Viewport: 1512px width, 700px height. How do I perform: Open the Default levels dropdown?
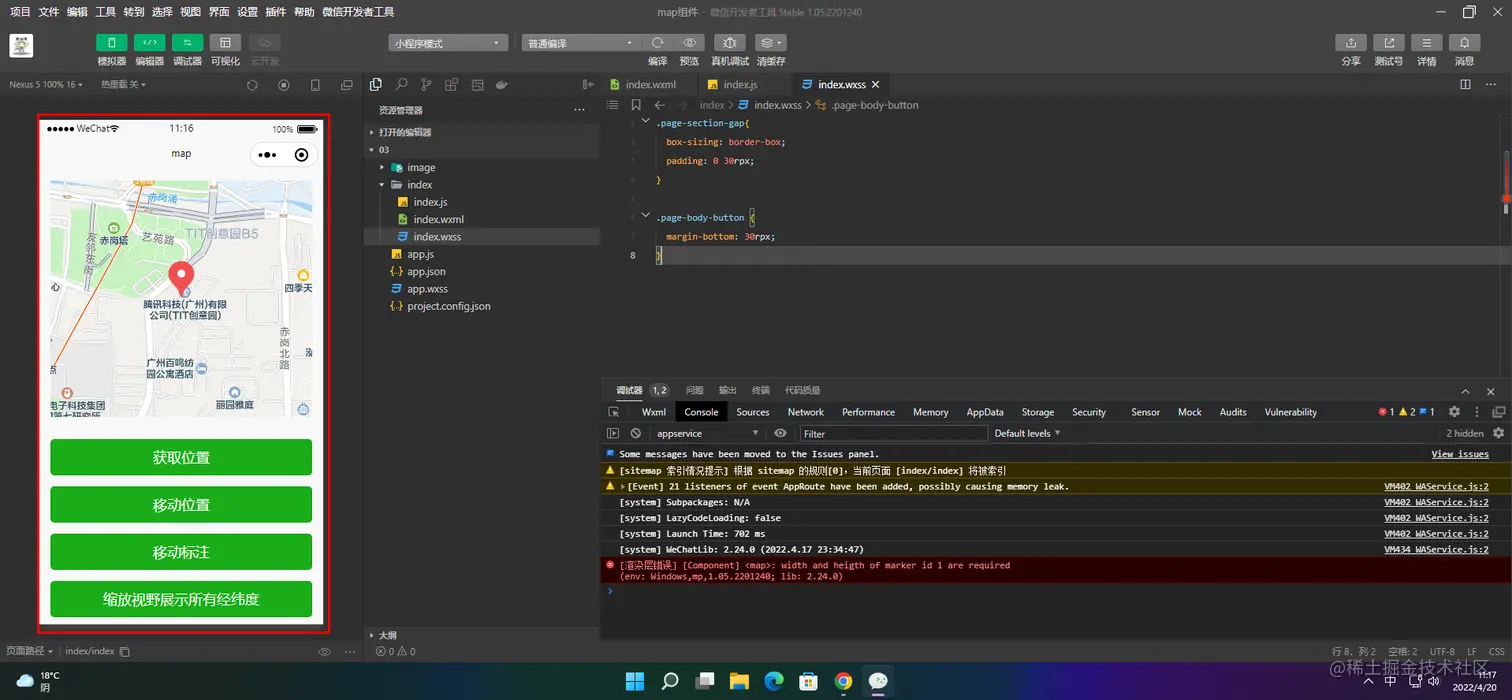point(1027,433)
